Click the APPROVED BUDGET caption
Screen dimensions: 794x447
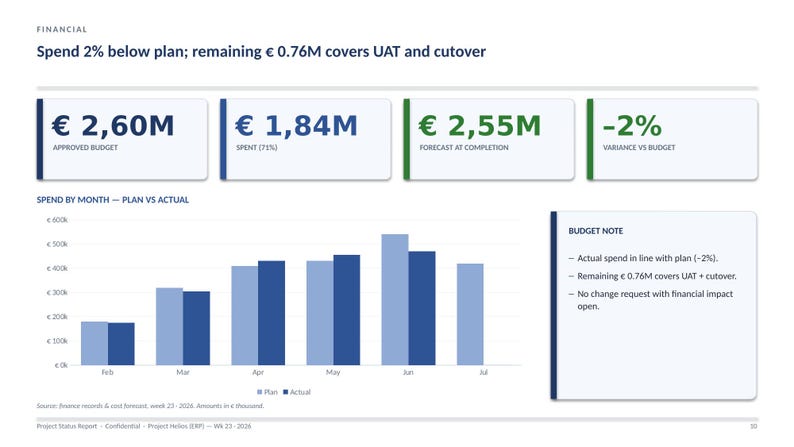pos(85,147)
